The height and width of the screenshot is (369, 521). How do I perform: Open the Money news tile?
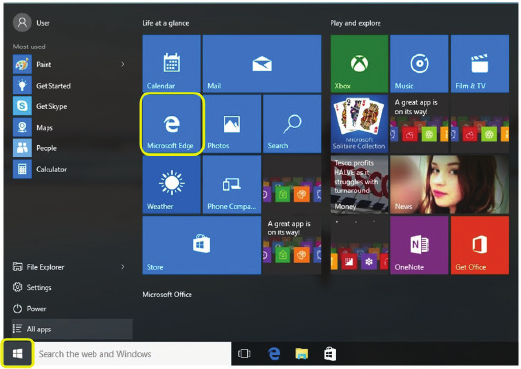359,184
